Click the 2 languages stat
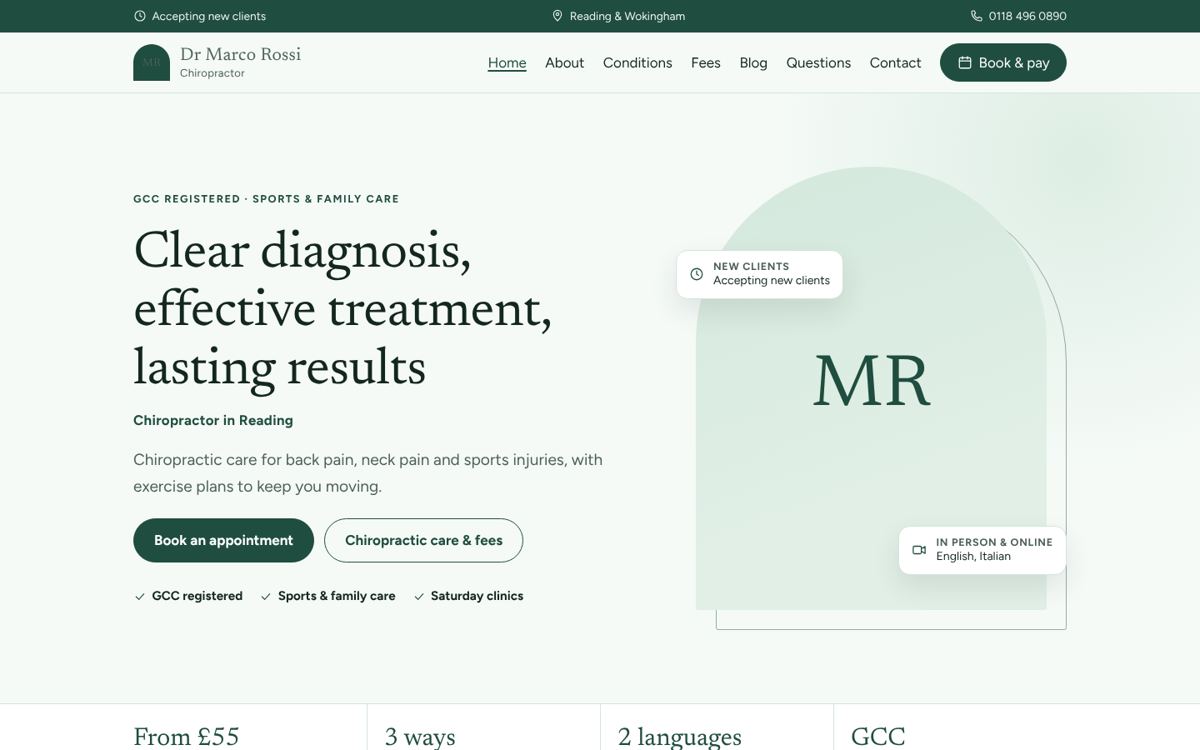Viewport: 1200px width, 750px height. tap(680, 737)
